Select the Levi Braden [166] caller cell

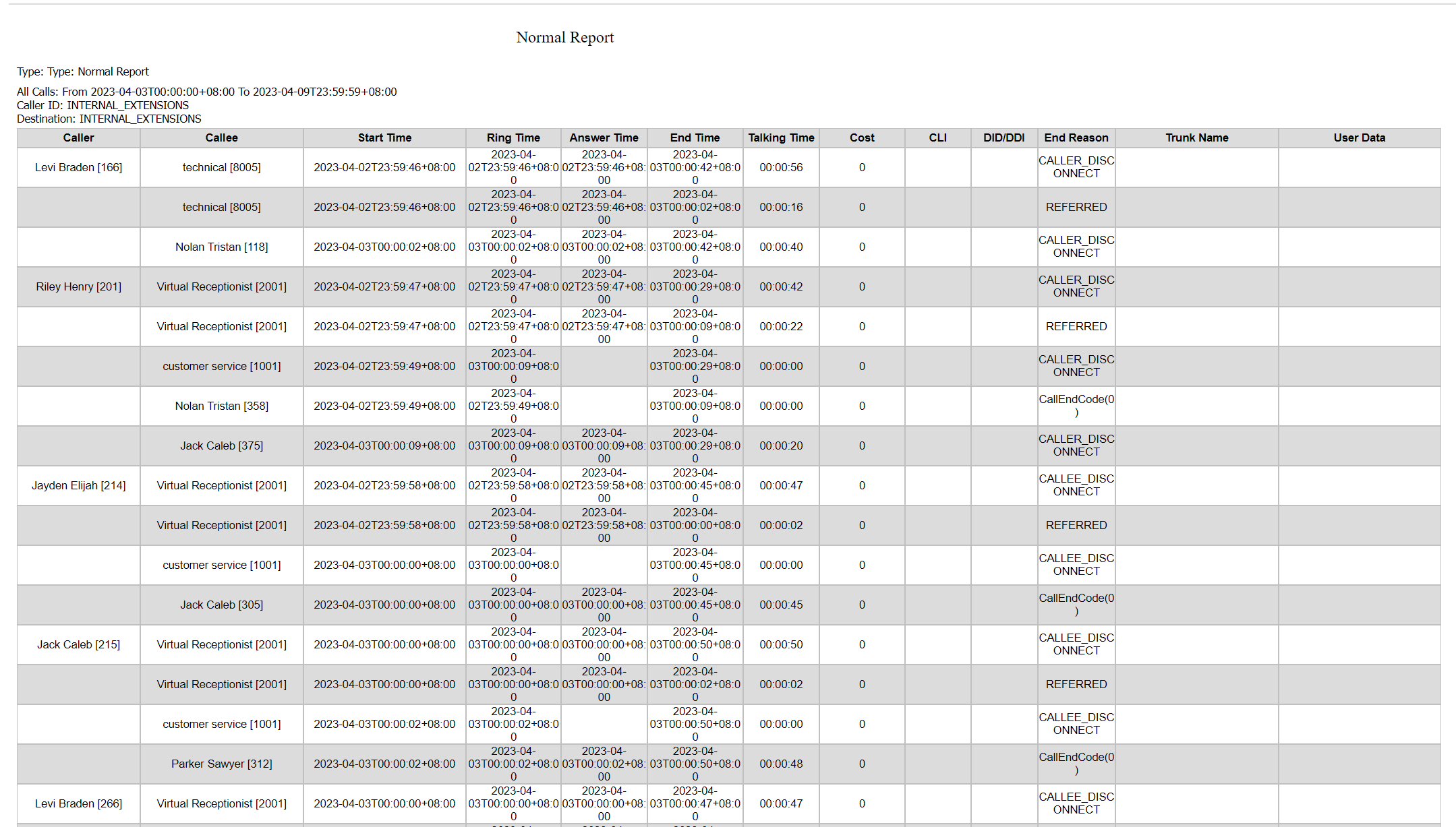pos(78,167)
